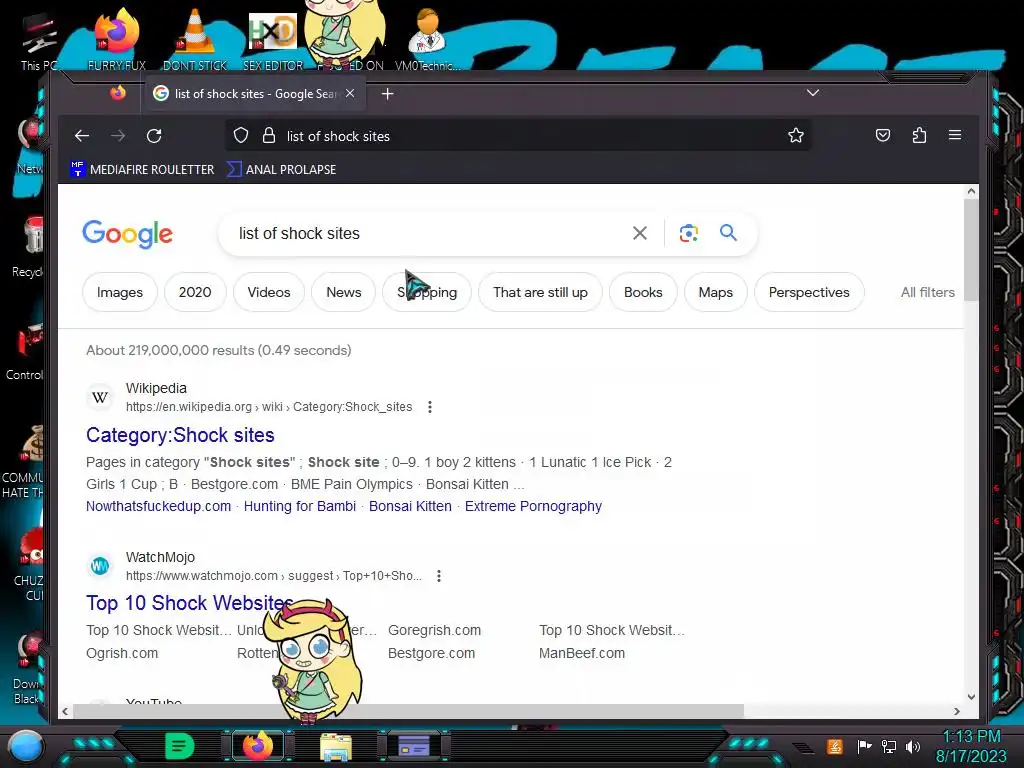Select the Maps filter chip
1024x768 pixels.
click(716, 293)
